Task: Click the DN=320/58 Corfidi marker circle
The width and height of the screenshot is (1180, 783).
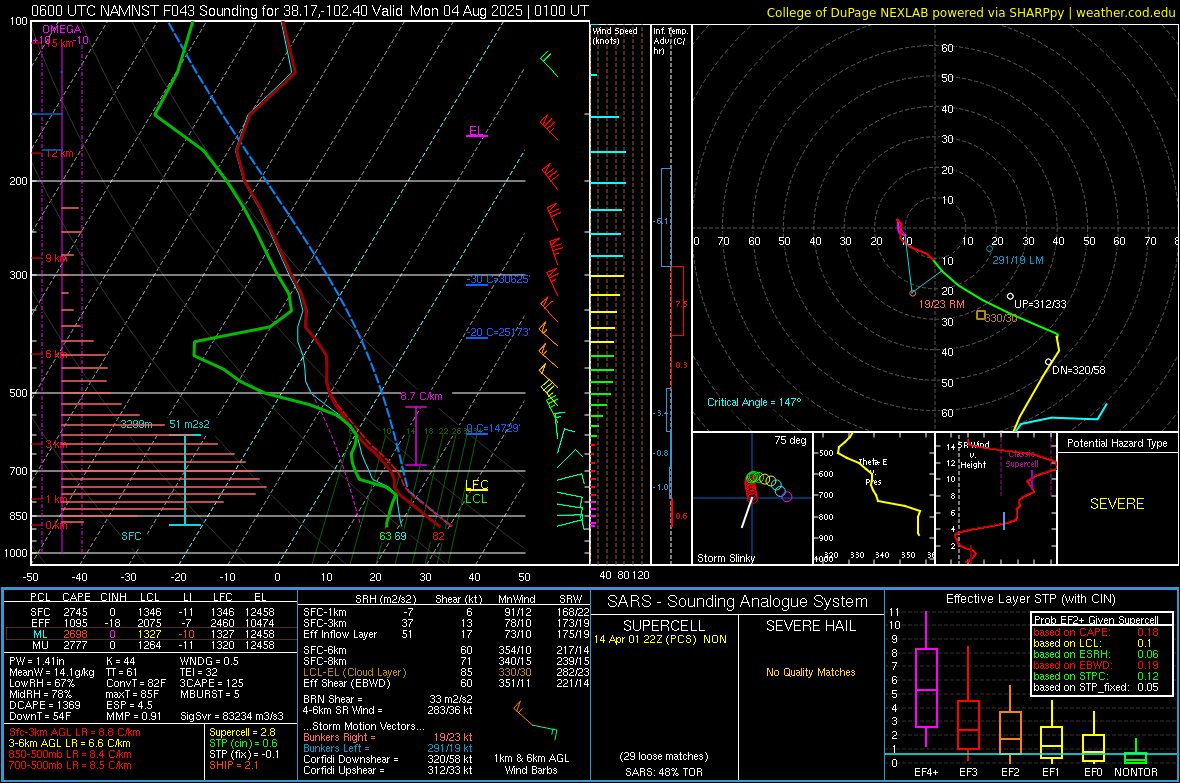Action: click(x=1048, y=362)
